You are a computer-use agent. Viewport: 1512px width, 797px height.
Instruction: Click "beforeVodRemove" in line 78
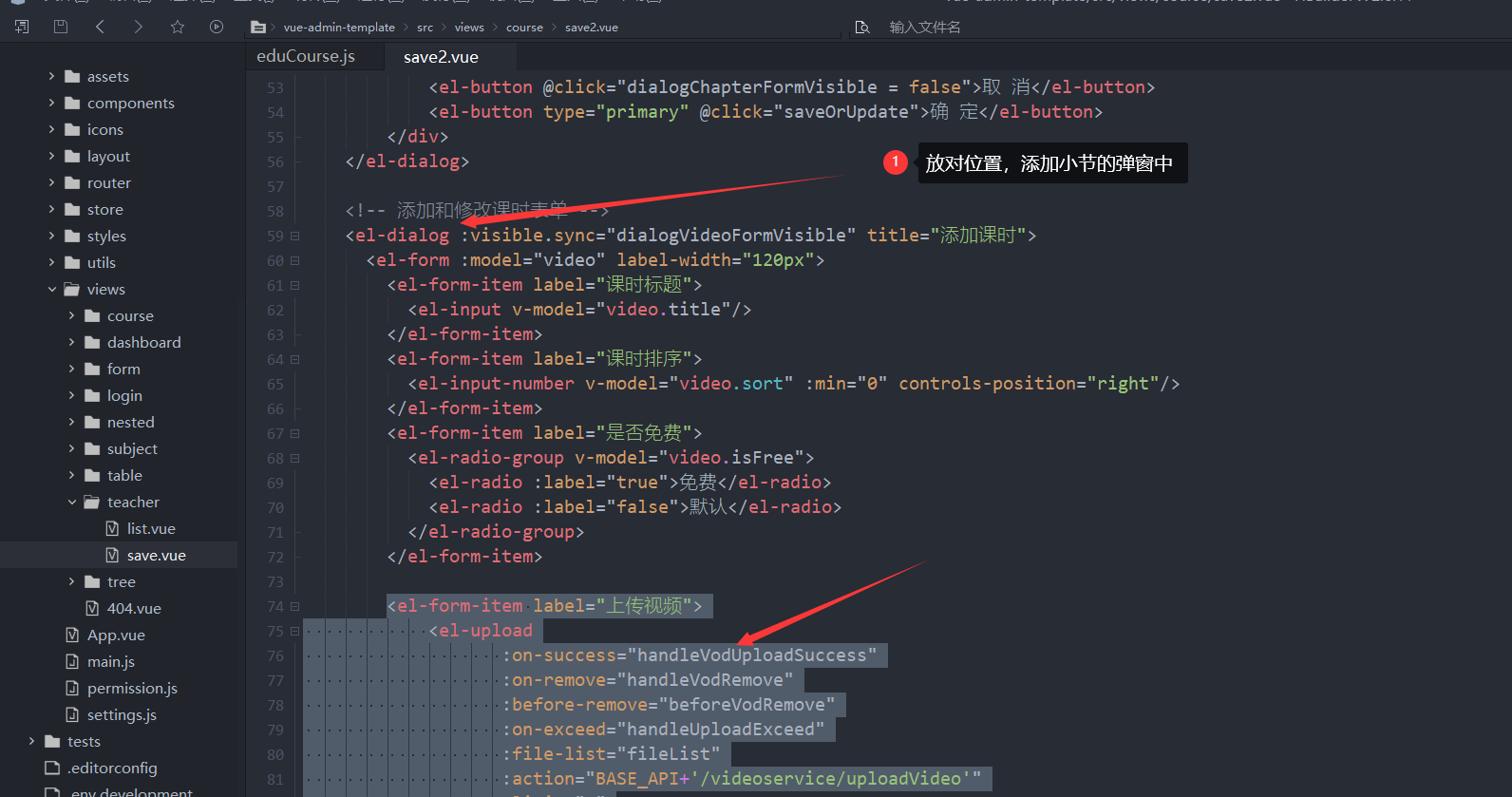point(747,705)
